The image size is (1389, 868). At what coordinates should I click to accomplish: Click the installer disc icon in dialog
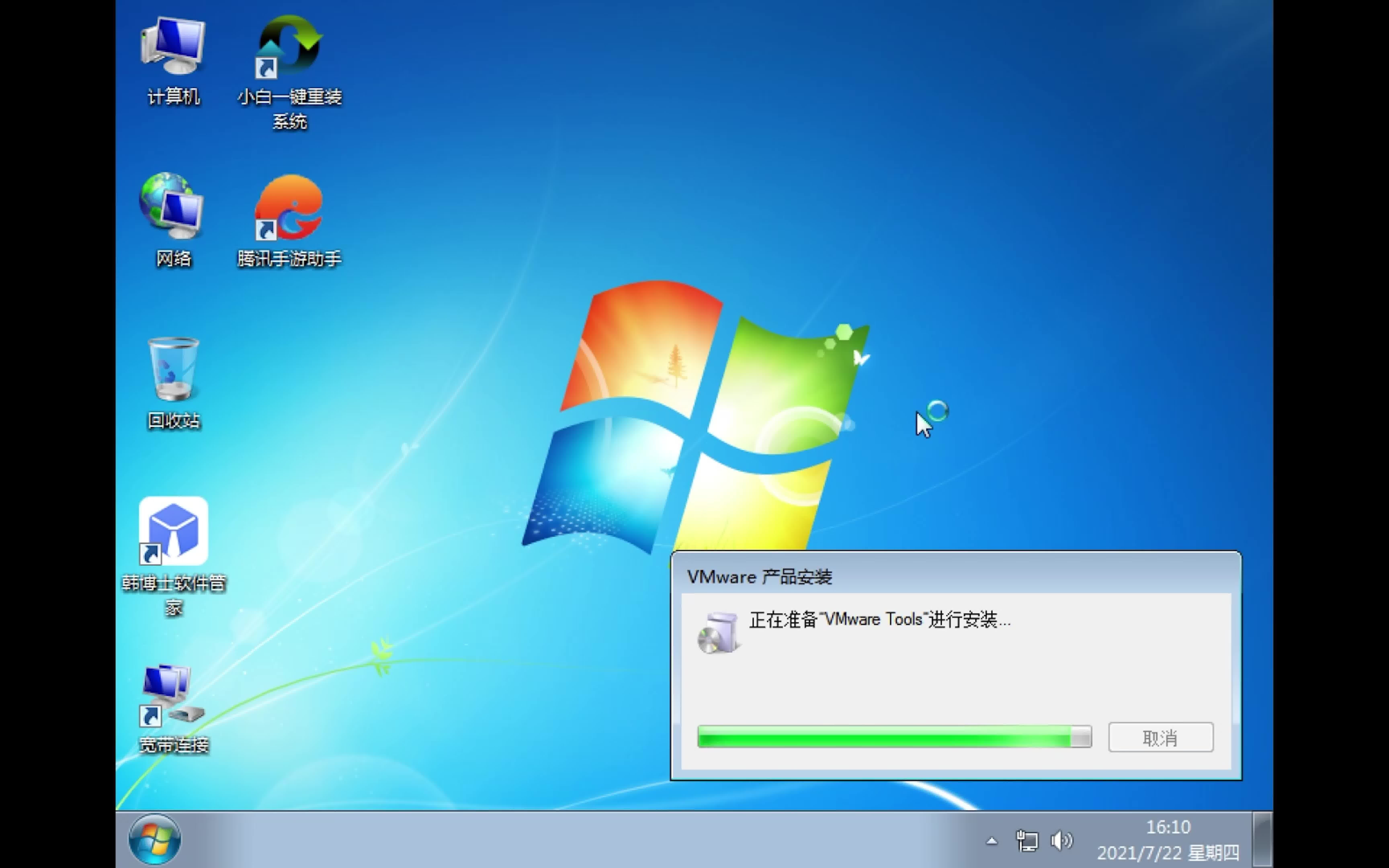718,633
